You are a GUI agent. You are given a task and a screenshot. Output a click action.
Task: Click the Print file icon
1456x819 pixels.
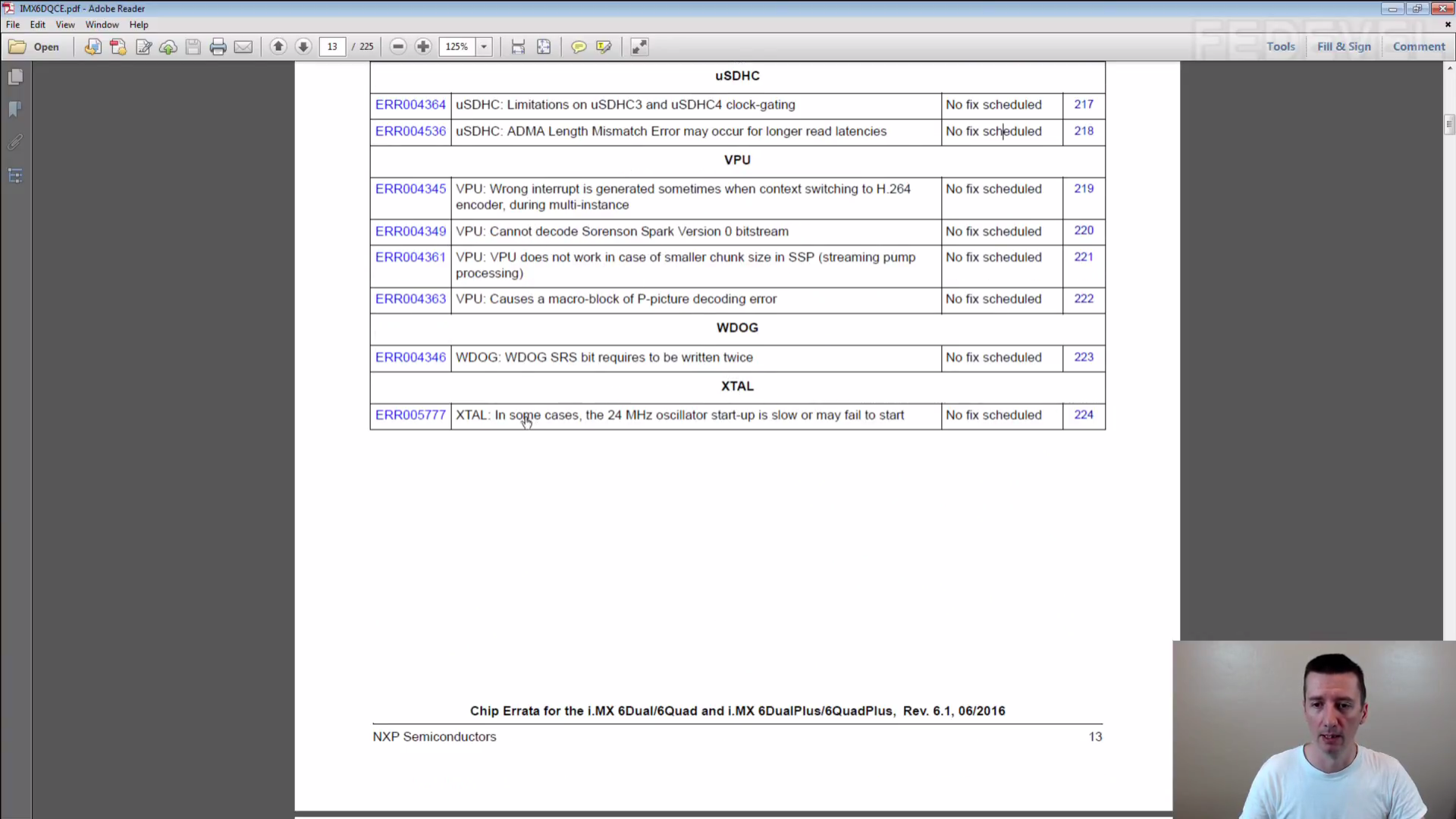[218, 47]
